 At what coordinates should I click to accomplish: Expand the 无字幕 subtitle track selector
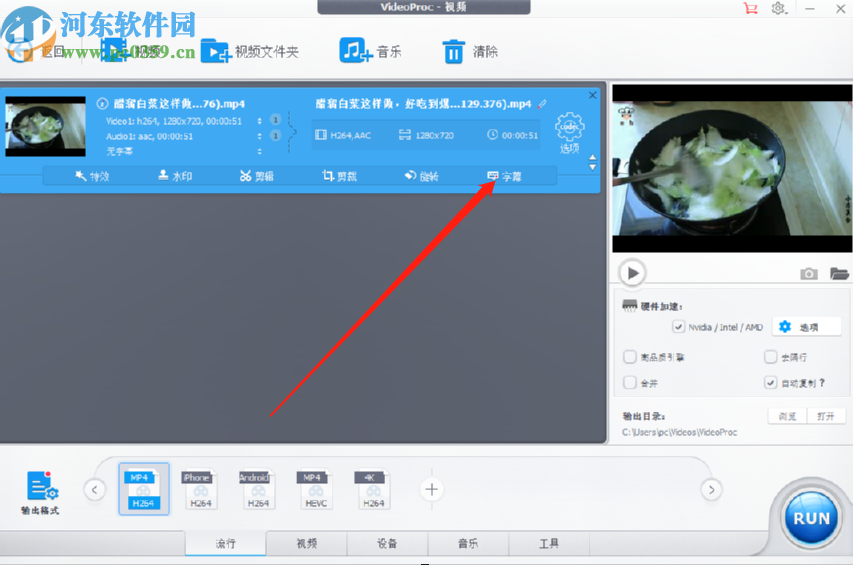pos(259,151)
